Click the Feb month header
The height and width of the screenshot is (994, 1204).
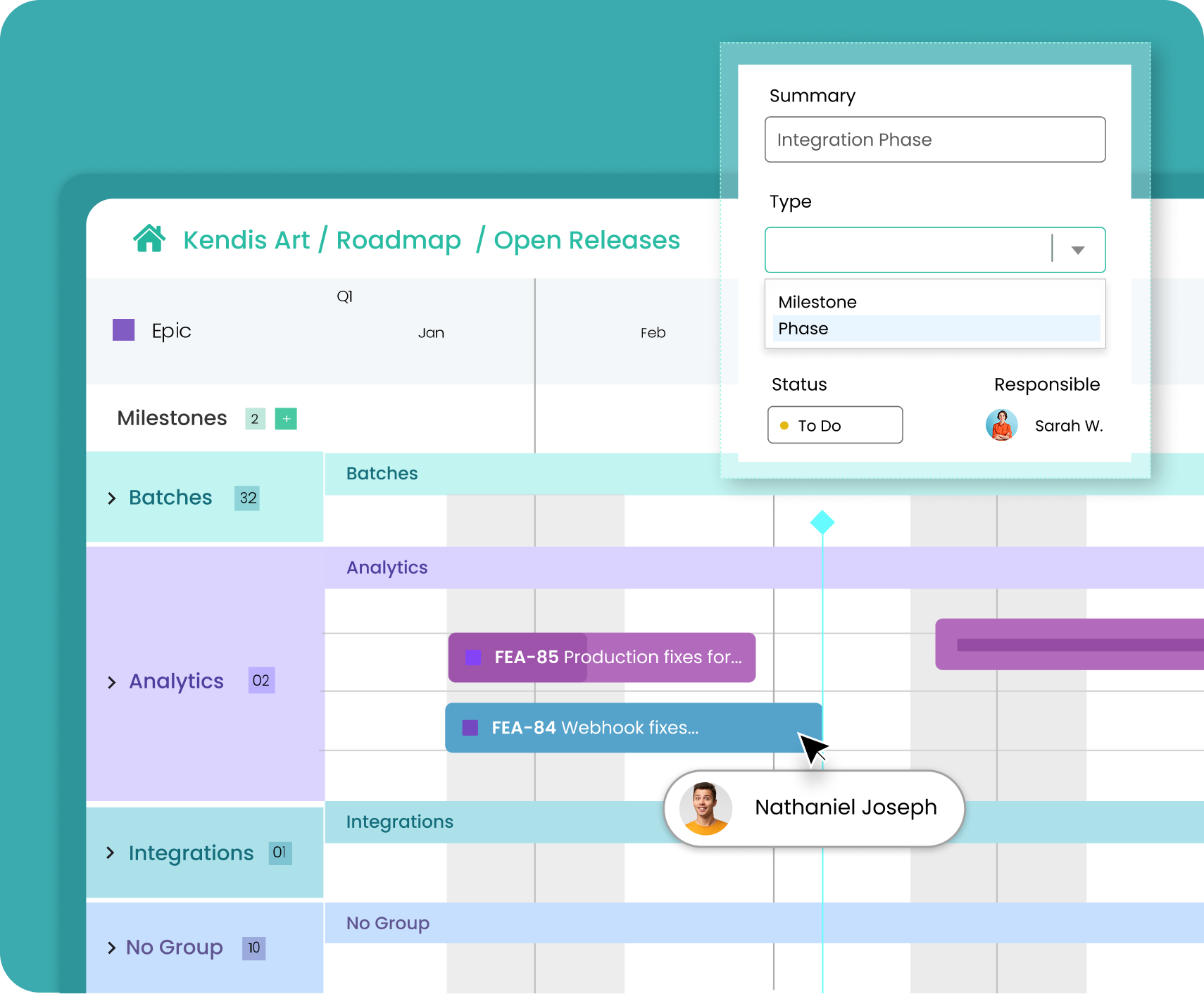point(653,333)
